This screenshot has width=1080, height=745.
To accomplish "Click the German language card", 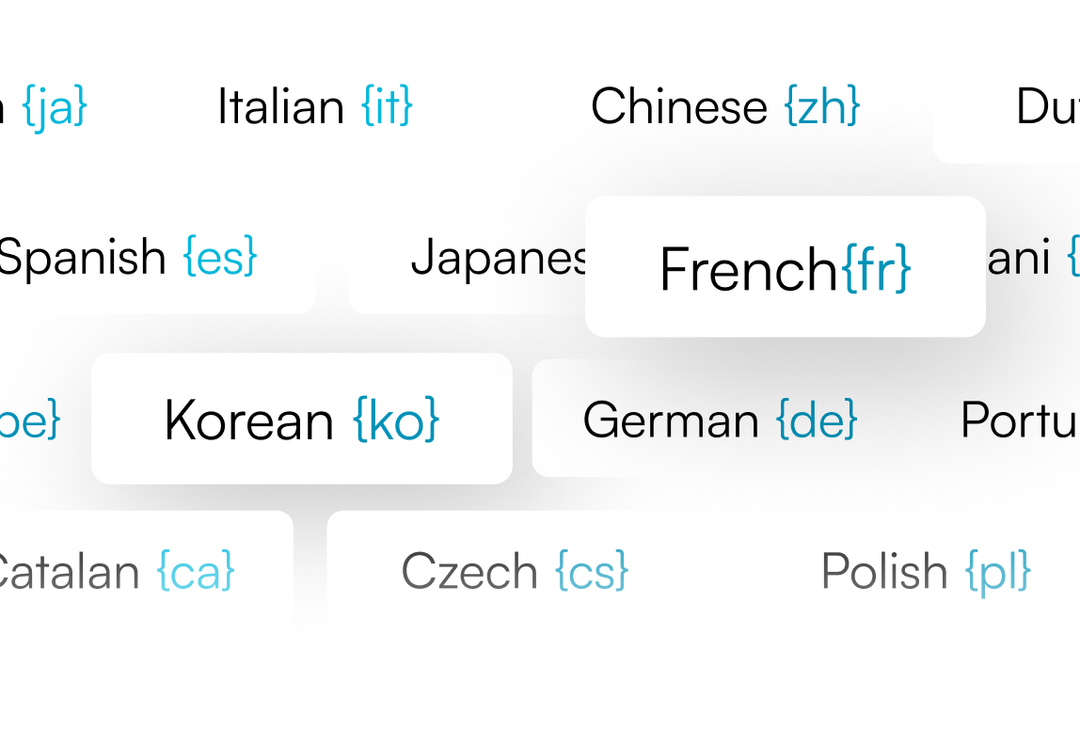I will pyautogui.click(x=719, y=420).
